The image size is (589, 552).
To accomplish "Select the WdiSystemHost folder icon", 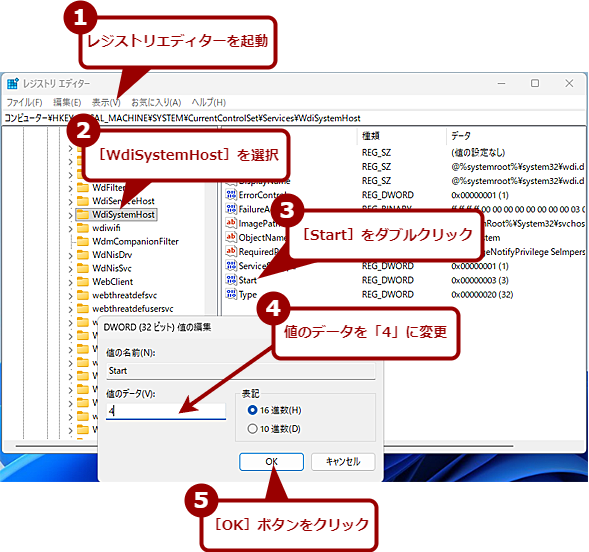I will 83,214.
